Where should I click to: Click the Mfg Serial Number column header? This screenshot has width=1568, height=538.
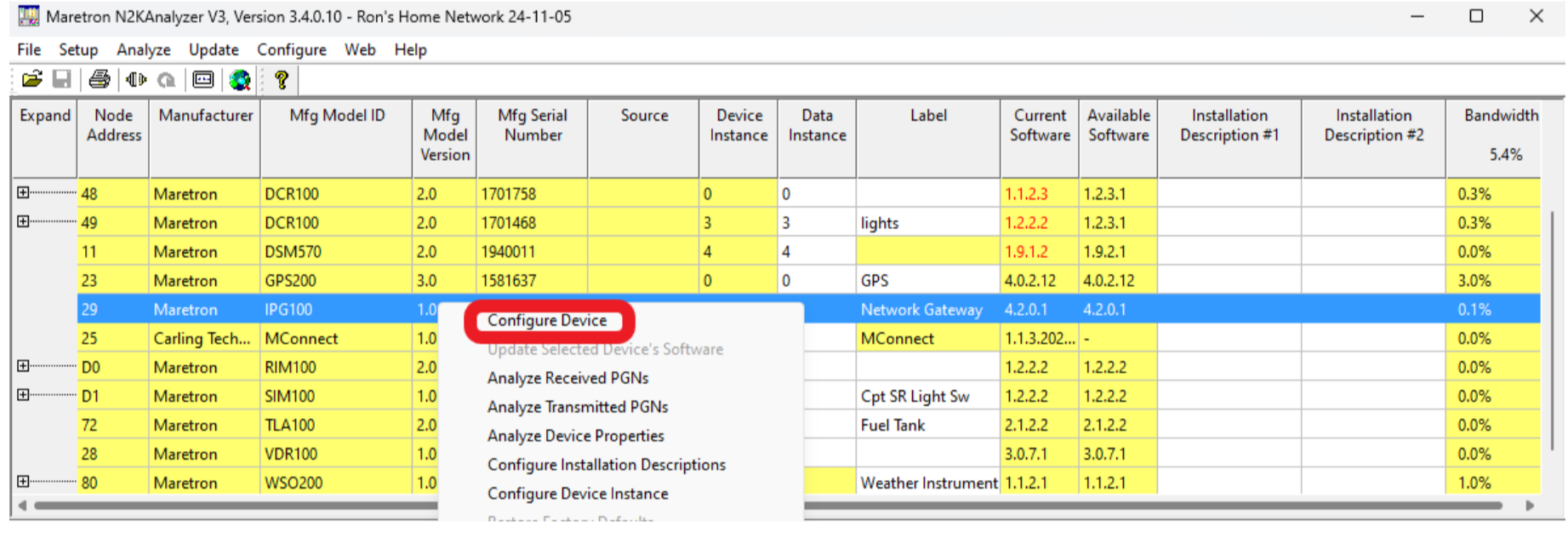point(533,139)
